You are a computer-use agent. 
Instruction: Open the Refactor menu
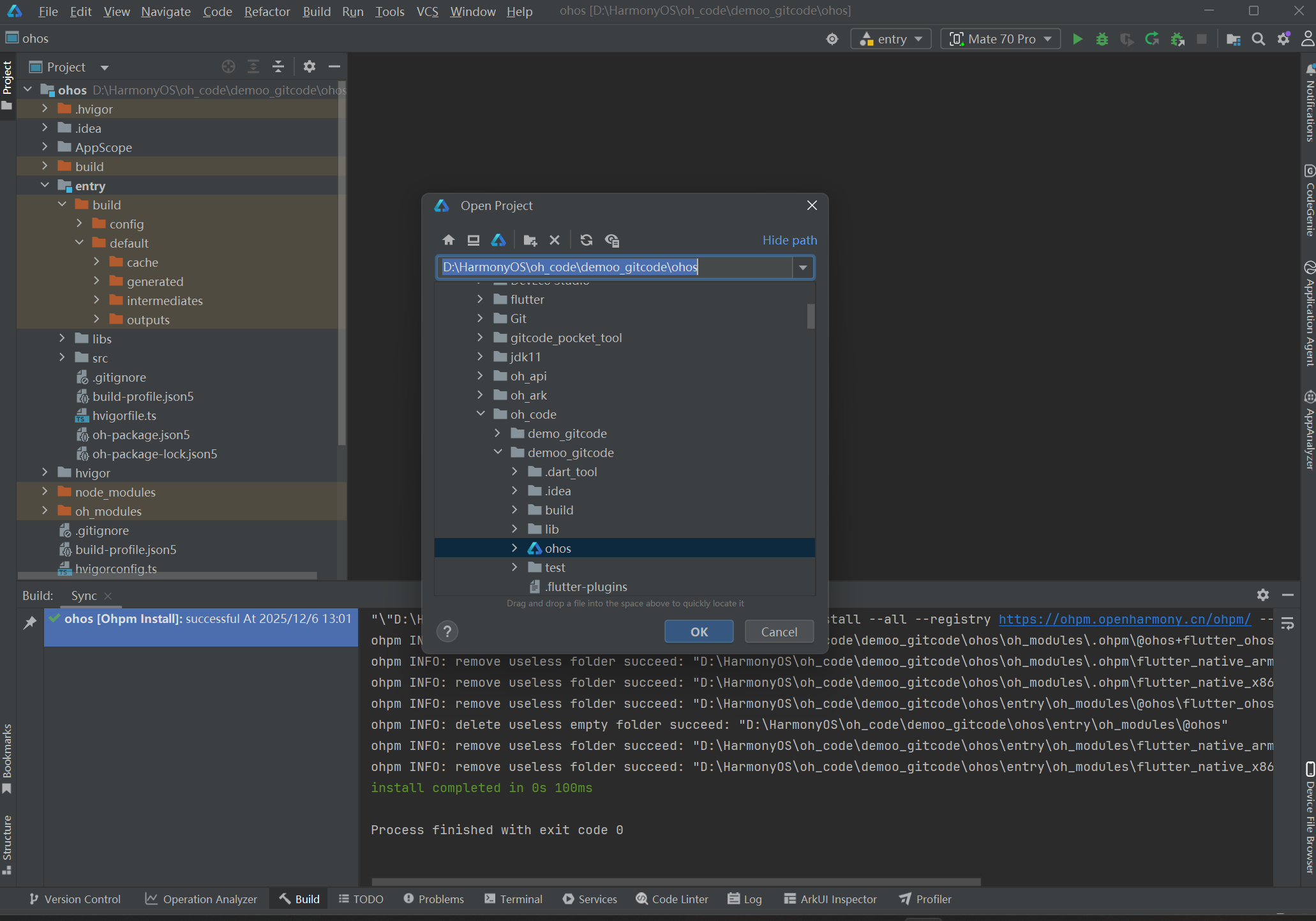pos(267,11)
